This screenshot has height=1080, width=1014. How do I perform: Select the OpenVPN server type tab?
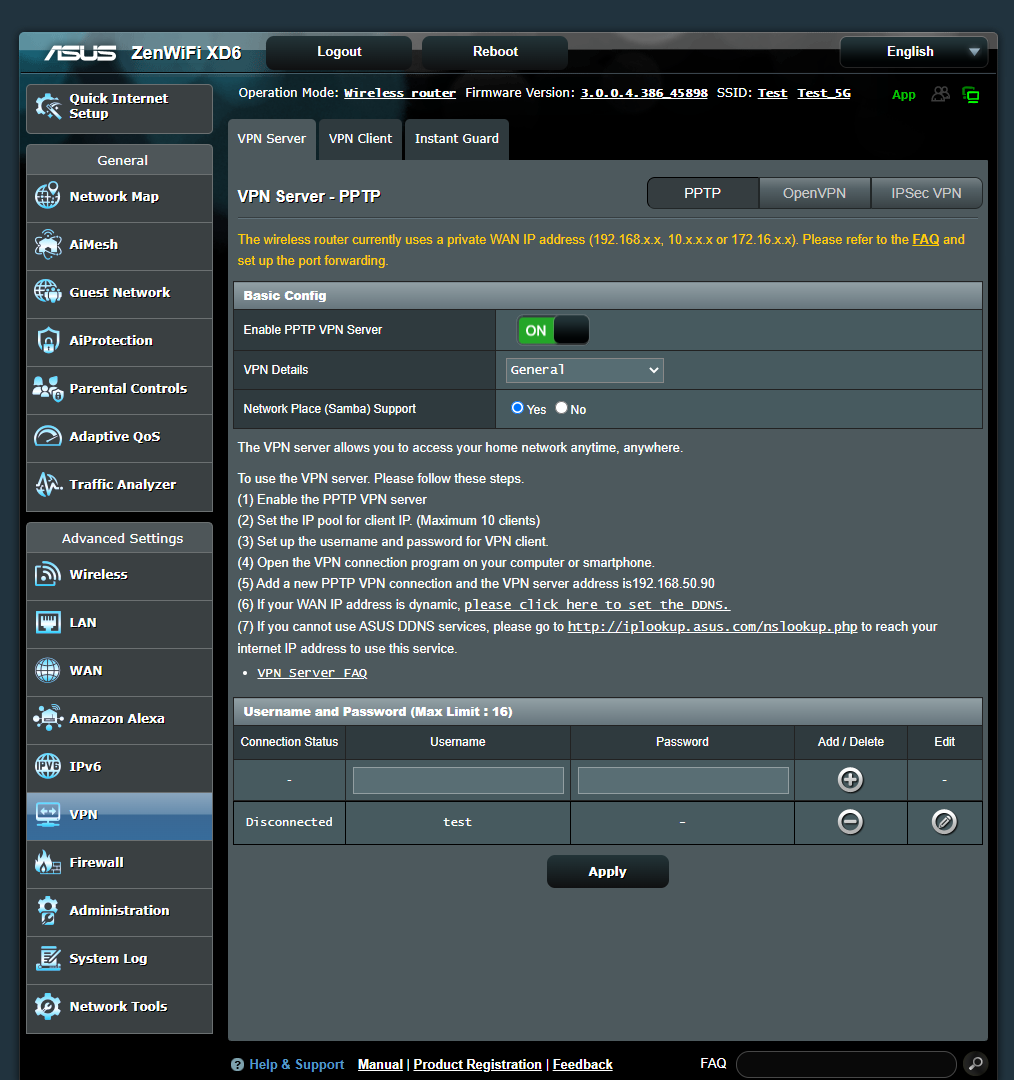[814, 194]
